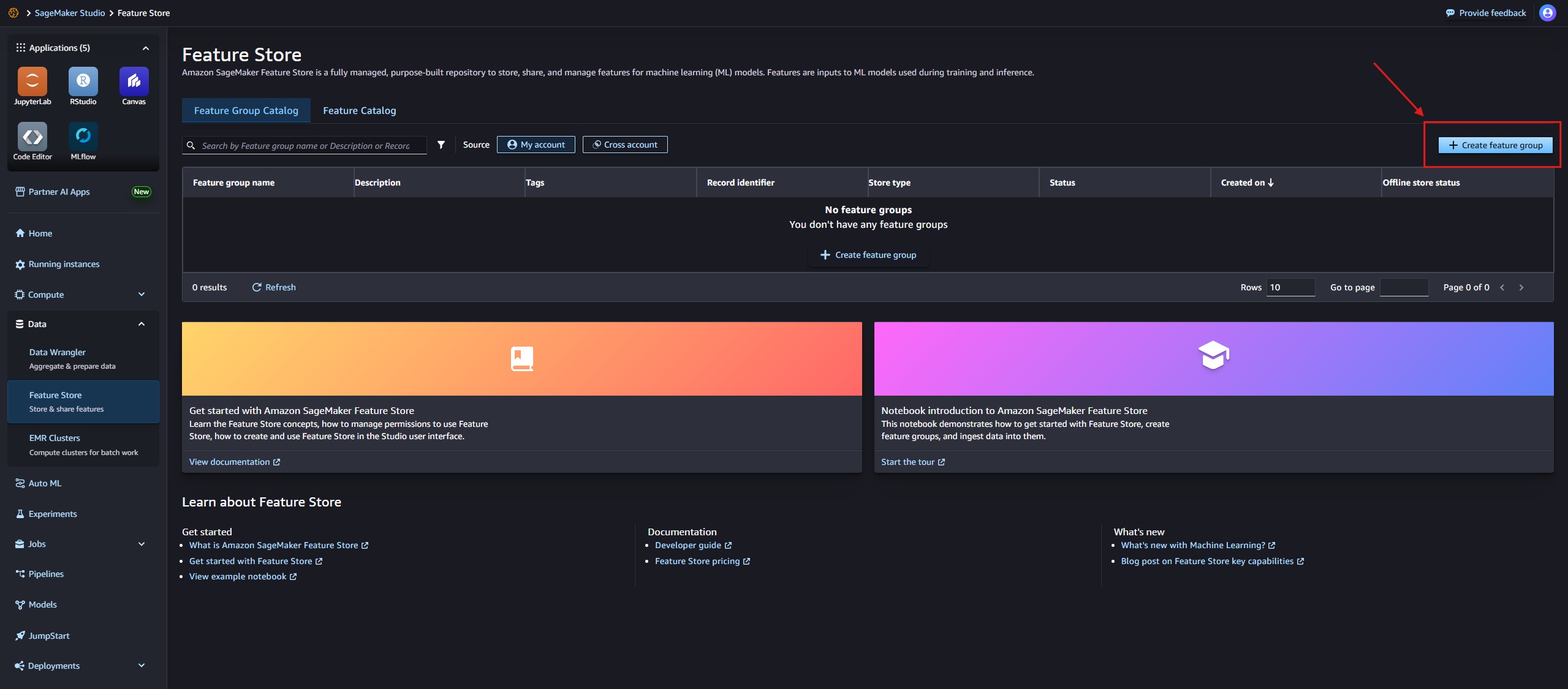This screenshot has height=689, width=1568.
Task: Select the Cross account source toggle
Action: 624,145
